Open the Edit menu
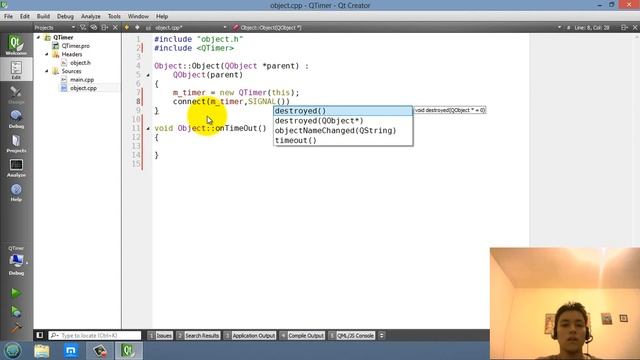The height and width of the screenshot is (360, 640). coord(24,16)
